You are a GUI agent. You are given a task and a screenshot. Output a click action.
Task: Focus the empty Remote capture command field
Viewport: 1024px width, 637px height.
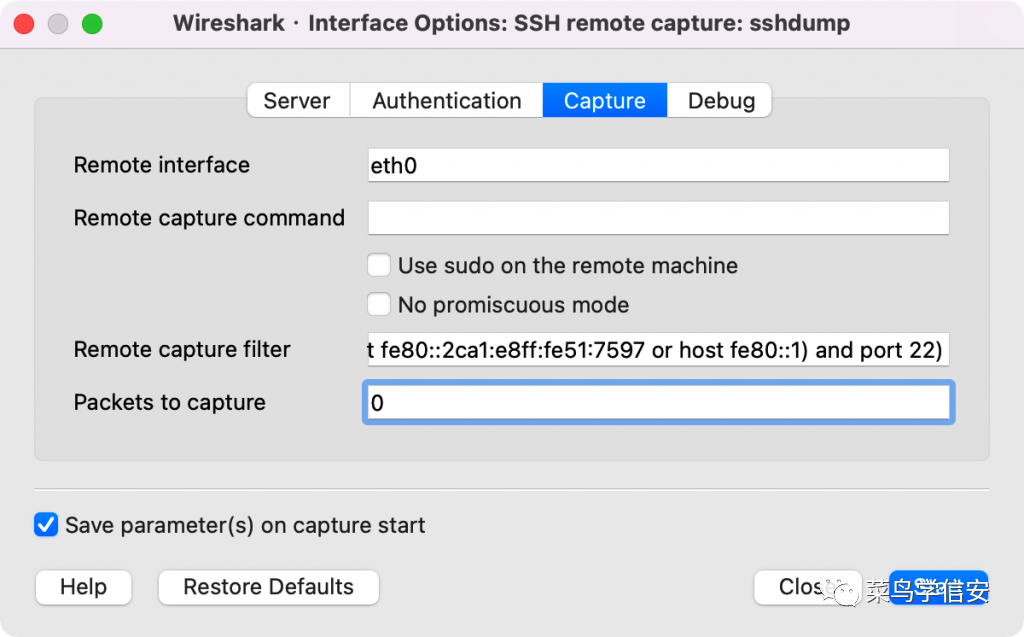click(x=658, y=218)
